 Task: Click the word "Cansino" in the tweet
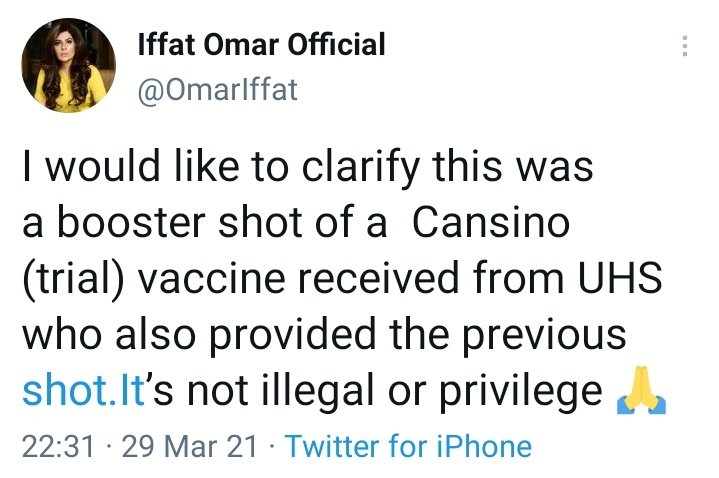tap(490, 223)
